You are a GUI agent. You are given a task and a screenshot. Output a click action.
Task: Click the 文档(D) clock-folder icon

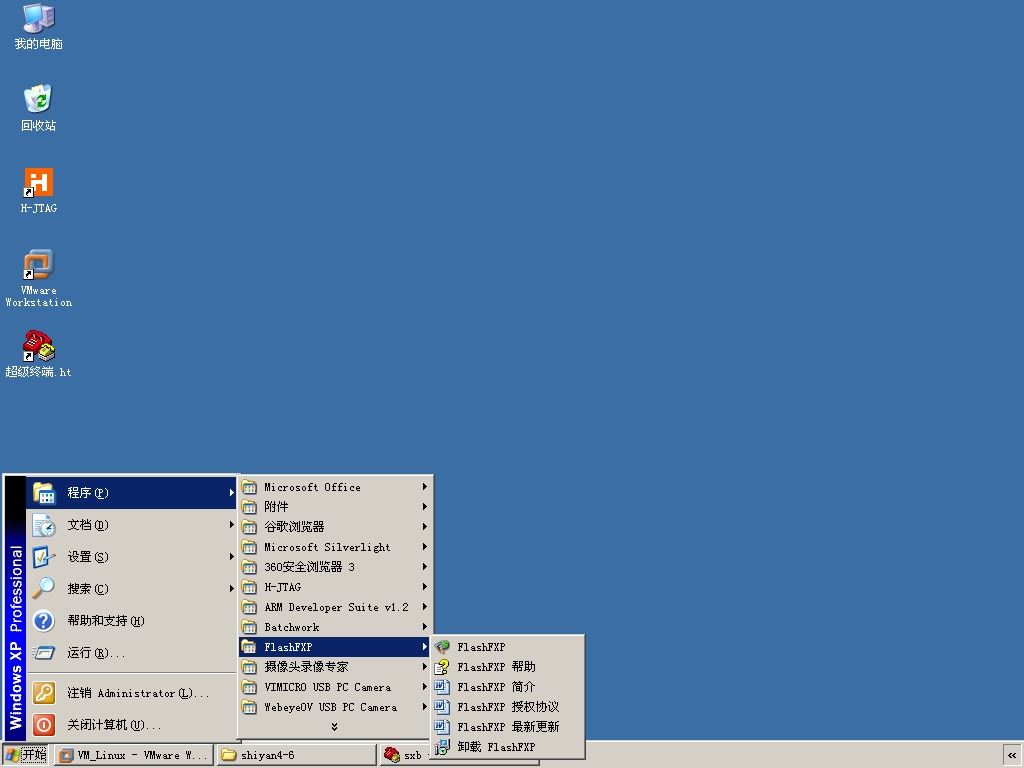coord(44,525)
